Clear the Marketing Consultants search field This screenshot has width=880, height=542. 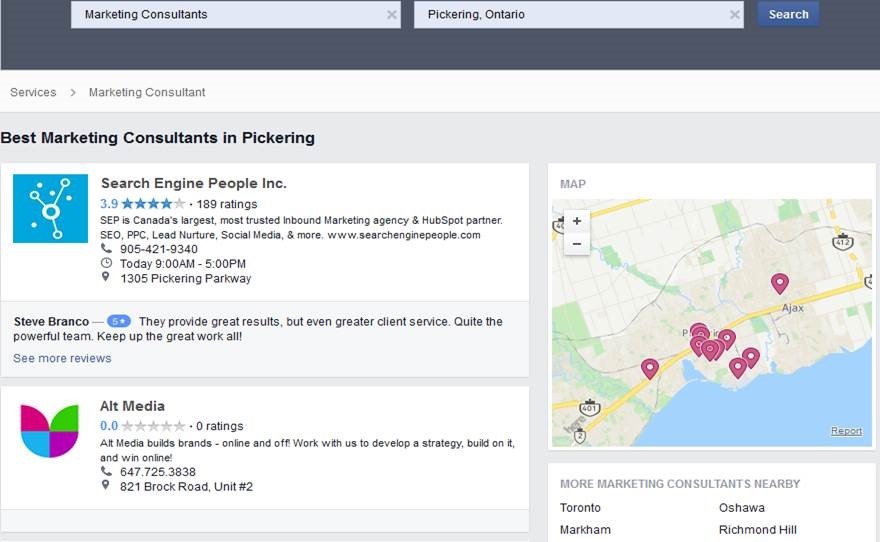coord(392,15)
